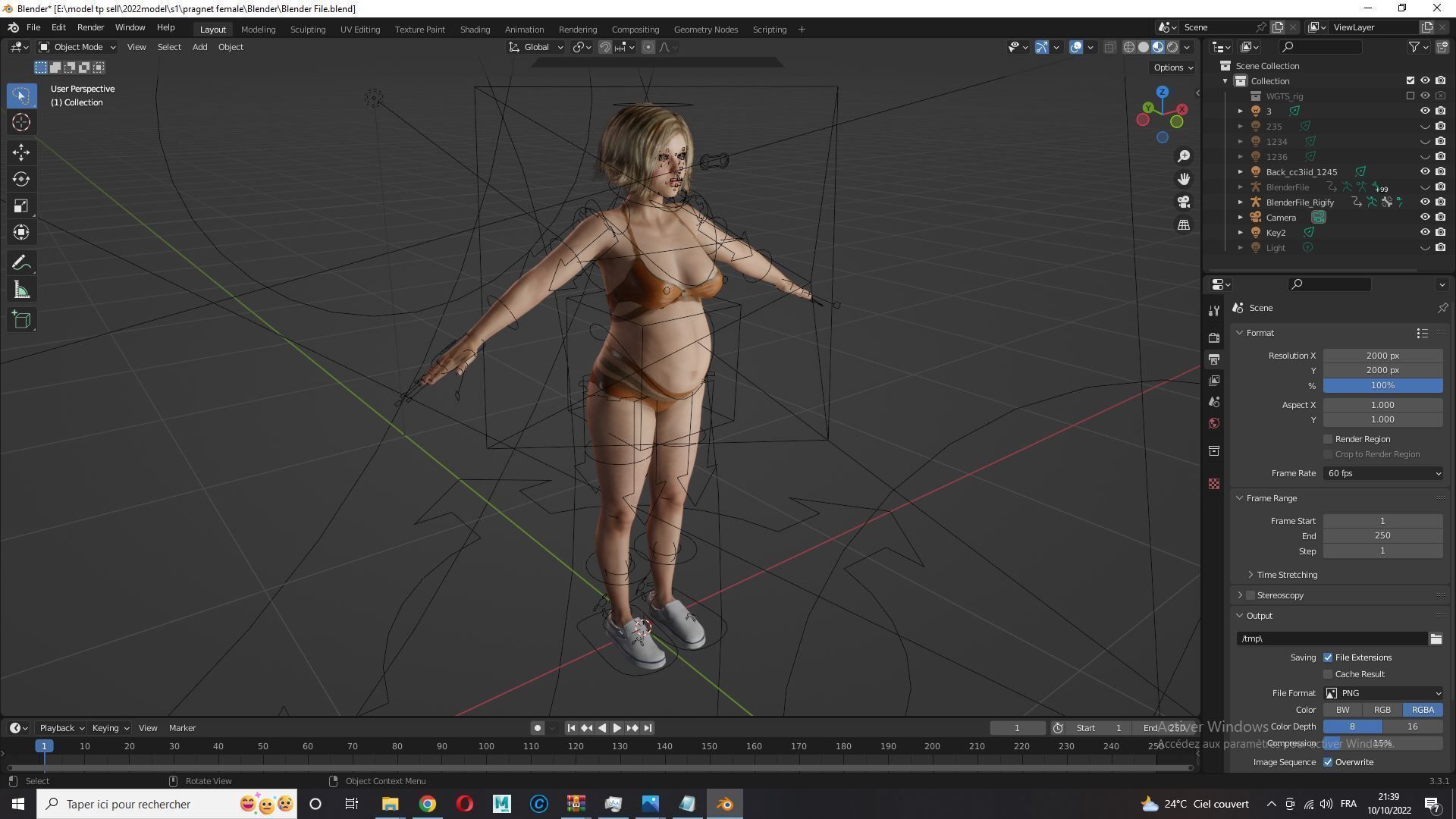Image resolution: width=1456 pixels, height=819 pixels.
Task: Open the File Format PNG dropdown
Action: [1382, 693]
